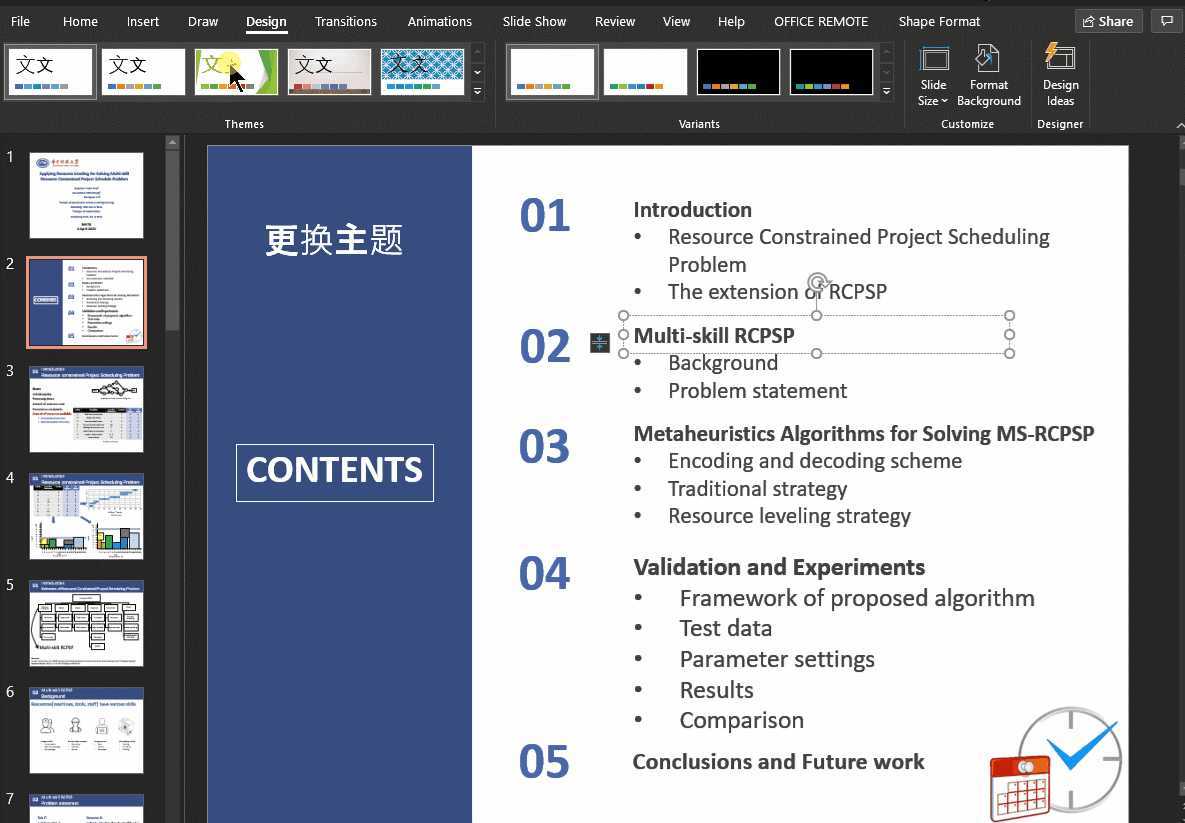The height and width of the screenshot is (823, 1185).
Task: Open the View tab
Action: tap(676, 21)
